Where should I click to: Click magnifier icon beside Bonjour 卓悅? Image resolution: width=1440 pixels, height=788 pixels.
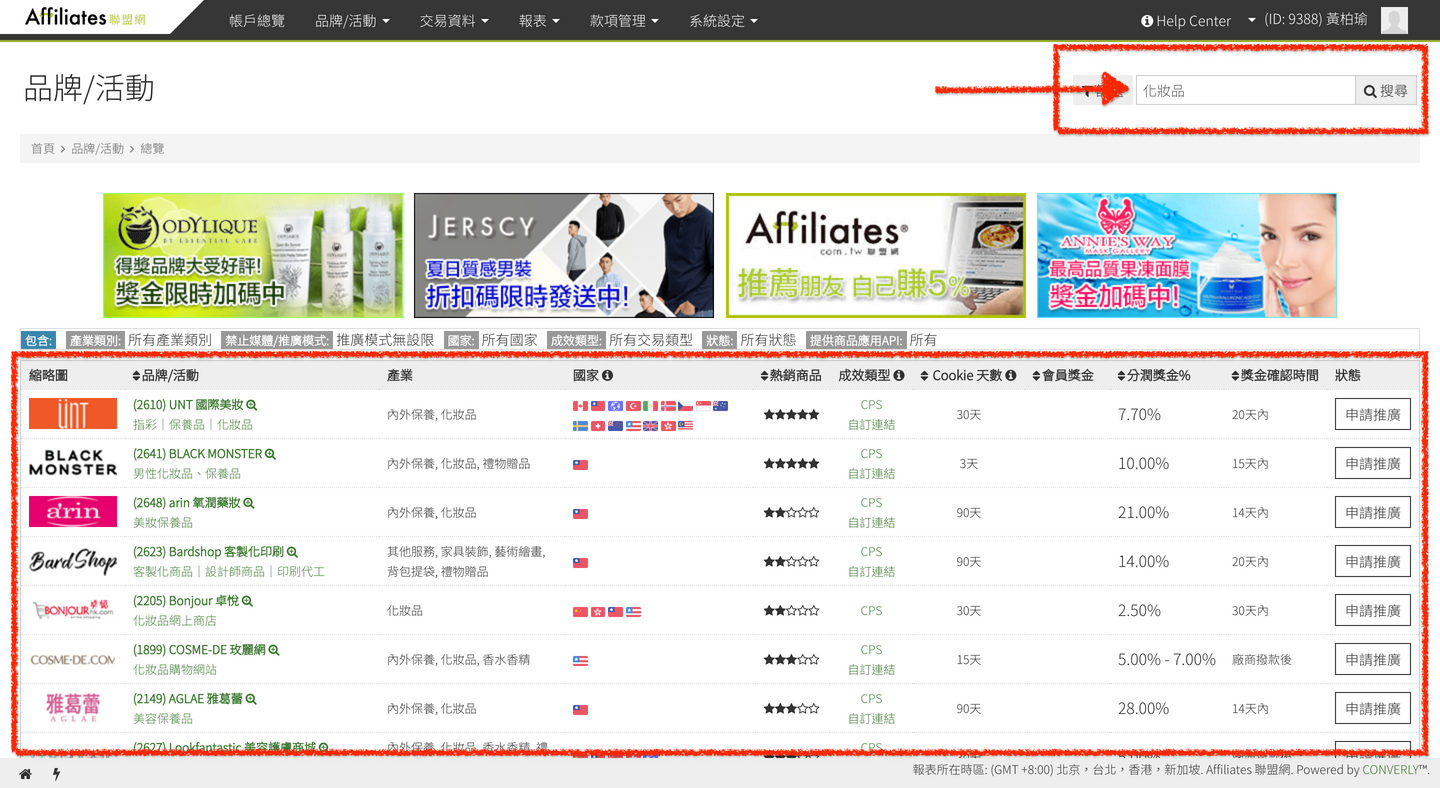[247, 601]
